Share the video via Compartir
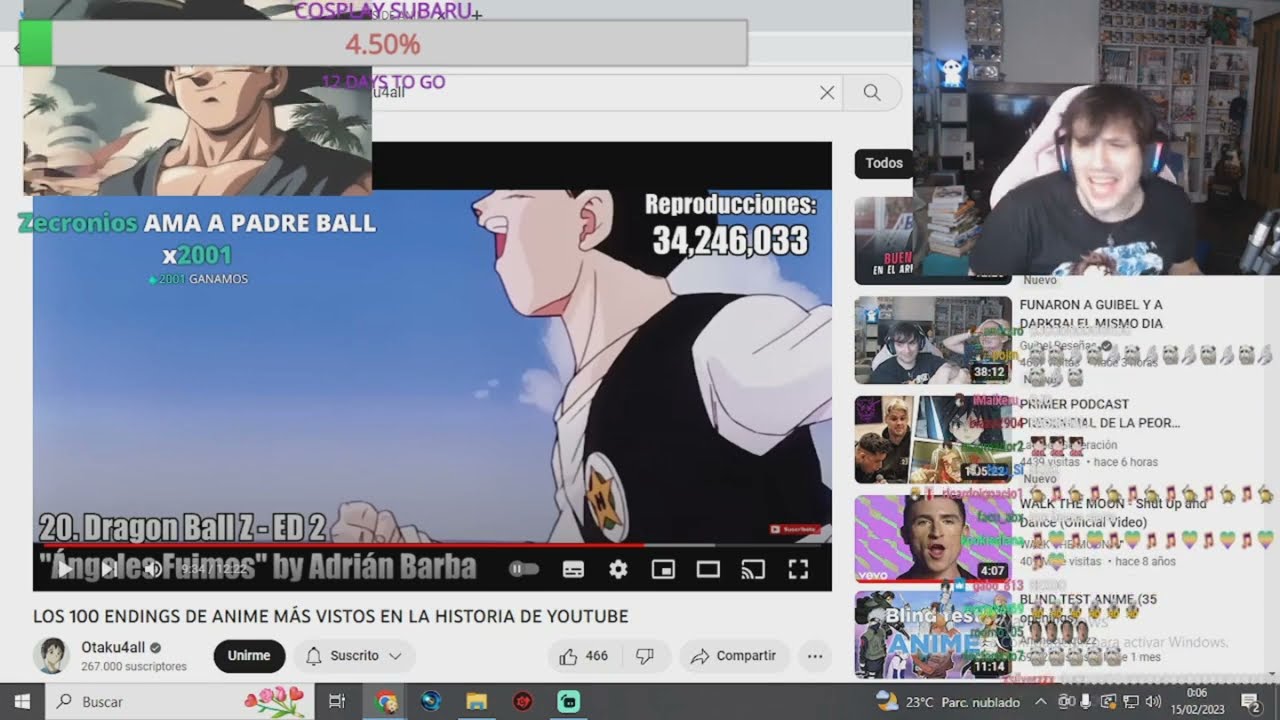This screenshot has height=720, width=1280. tap(734, 656)
